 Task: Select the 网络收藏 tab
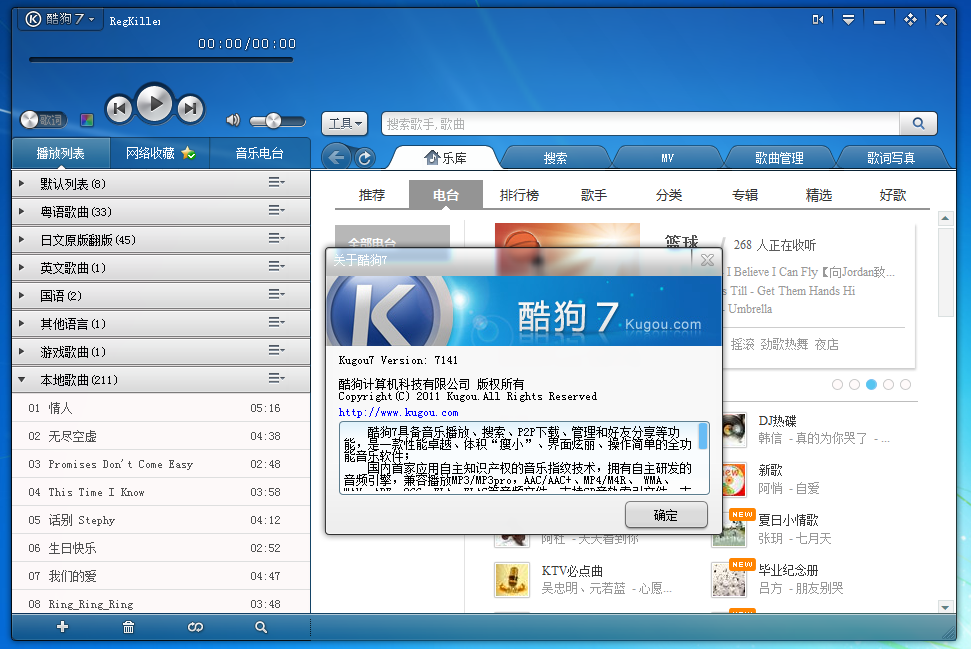[160, 153]
